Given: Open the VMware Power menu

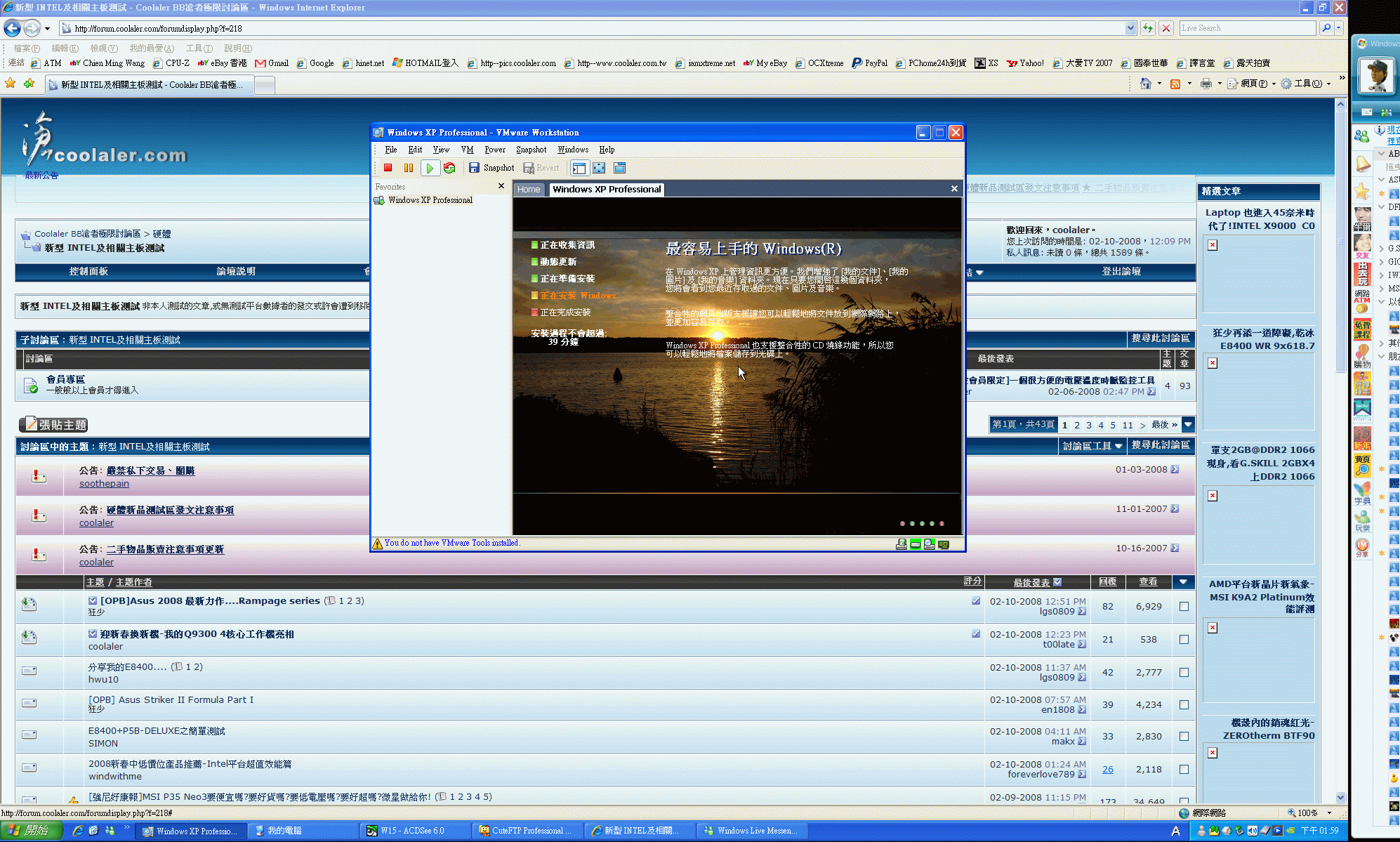Looking at the screenshot, I should 495,150.
